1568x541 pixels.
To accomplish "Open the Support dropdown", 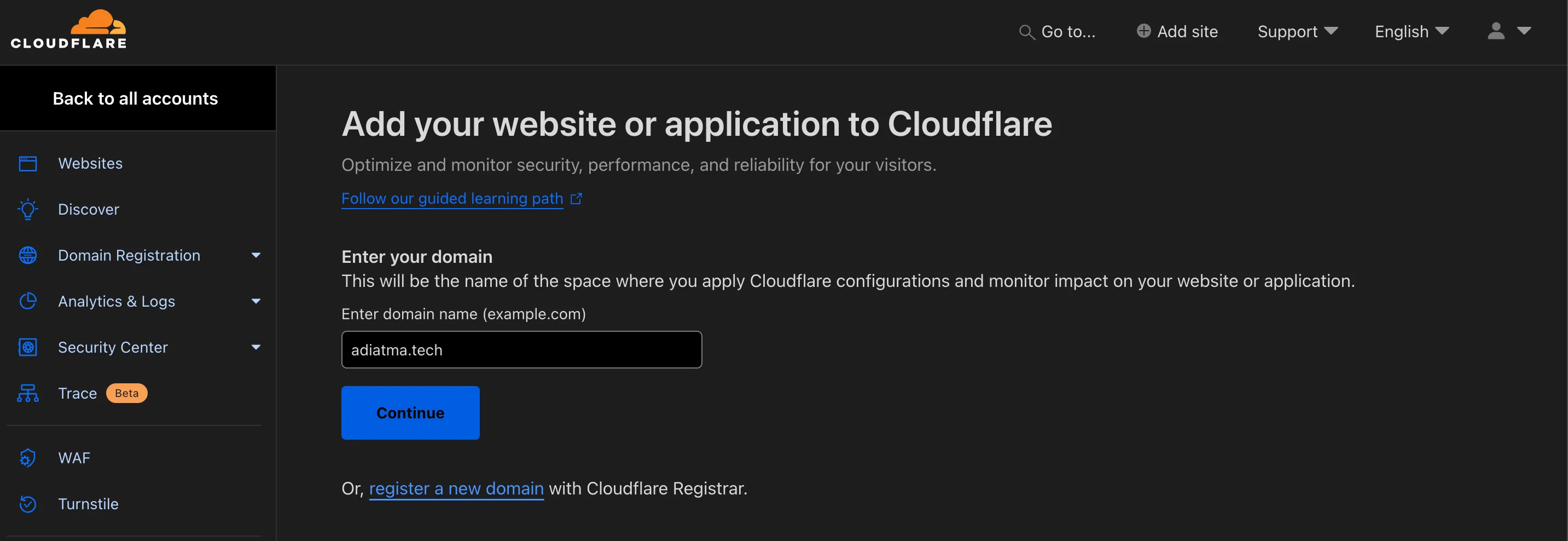I will pyautogui.click(x=1298, y=32).
